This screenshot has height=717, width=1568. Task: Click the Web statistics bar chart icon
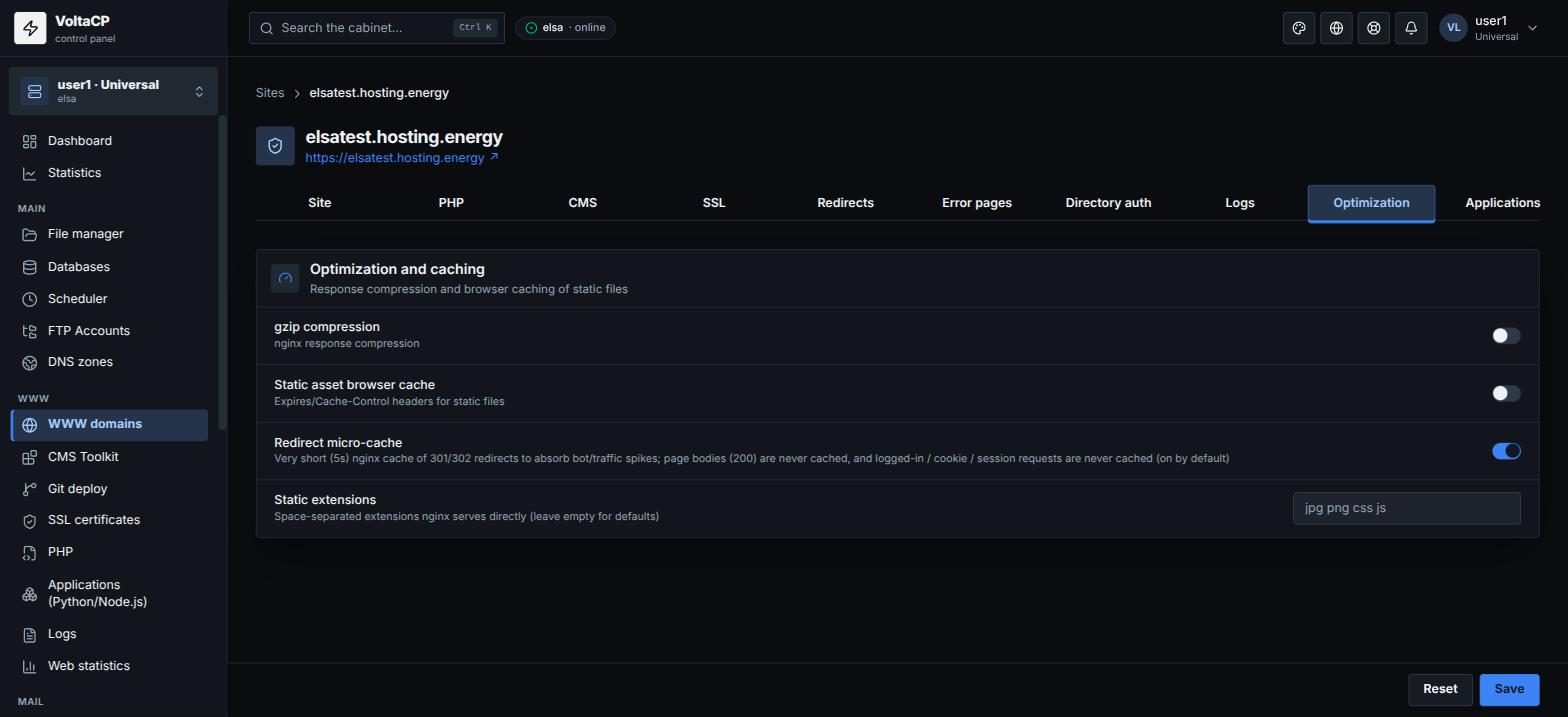30,667
